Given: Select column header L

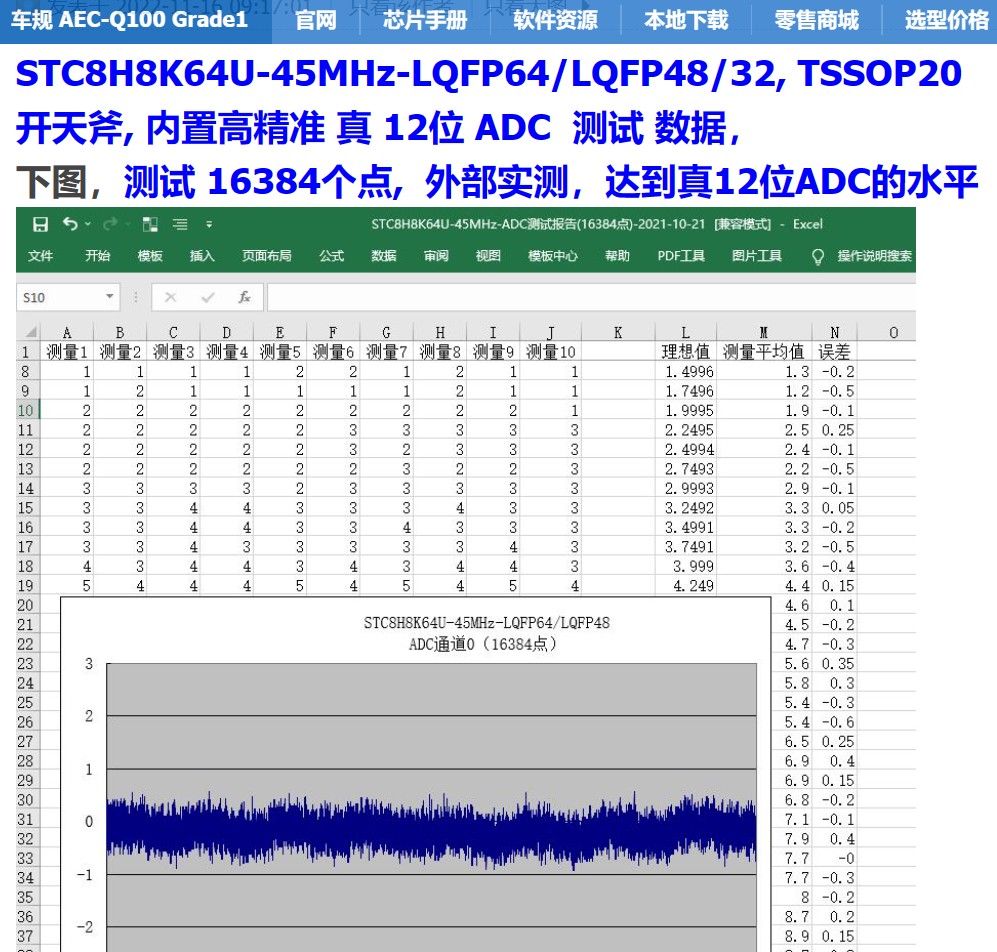Looking at the screenshot, I should [685, 333].
